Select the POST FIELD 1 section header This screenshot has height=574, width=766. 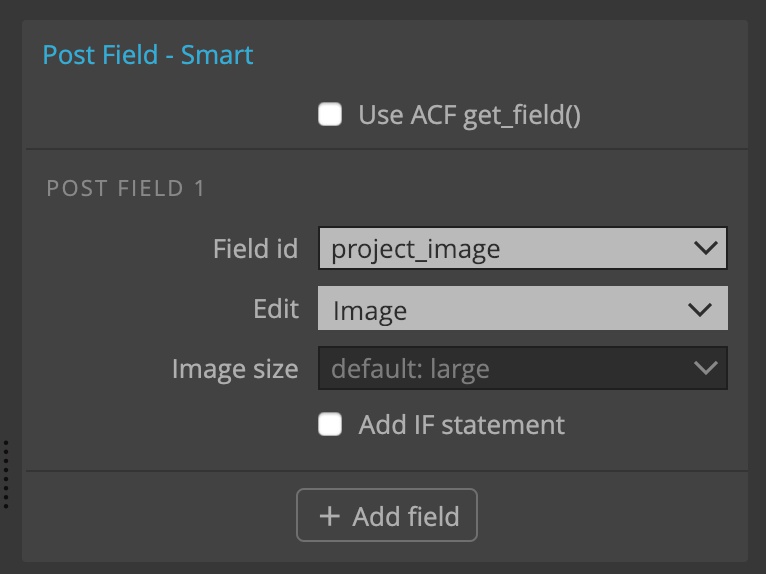point(126,188)
